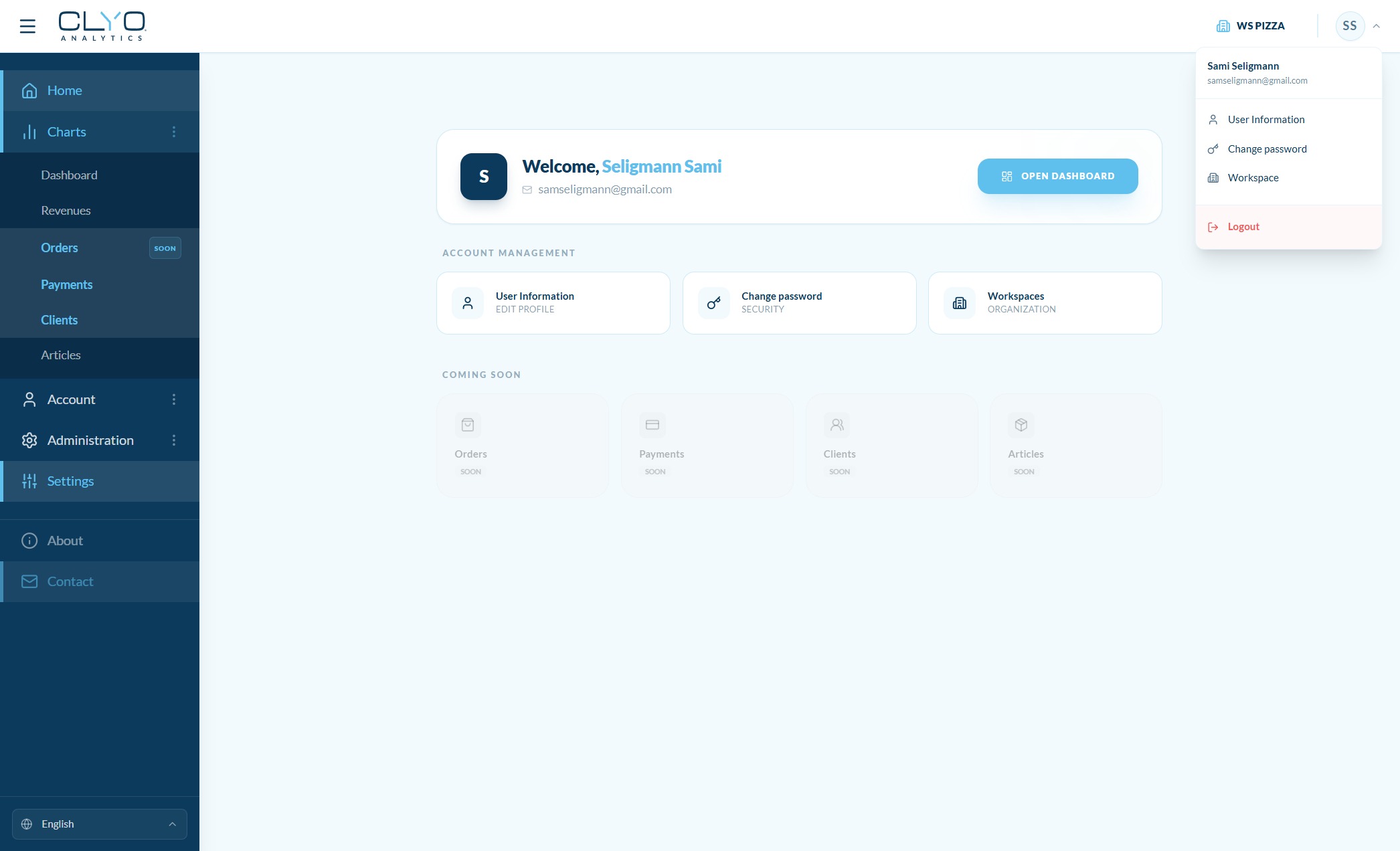Open Revenues under Charts
This screenshot has width=1400, height=851.
(x=66, y=211)
